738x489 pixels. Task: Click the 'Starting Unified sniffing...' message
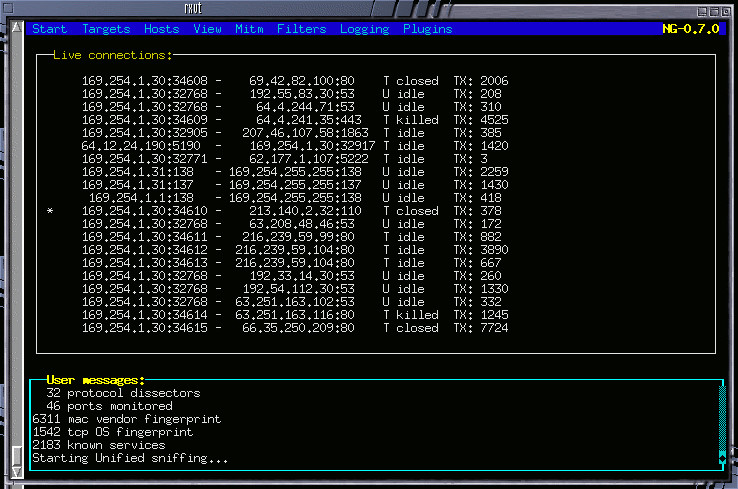coord(130,458)
